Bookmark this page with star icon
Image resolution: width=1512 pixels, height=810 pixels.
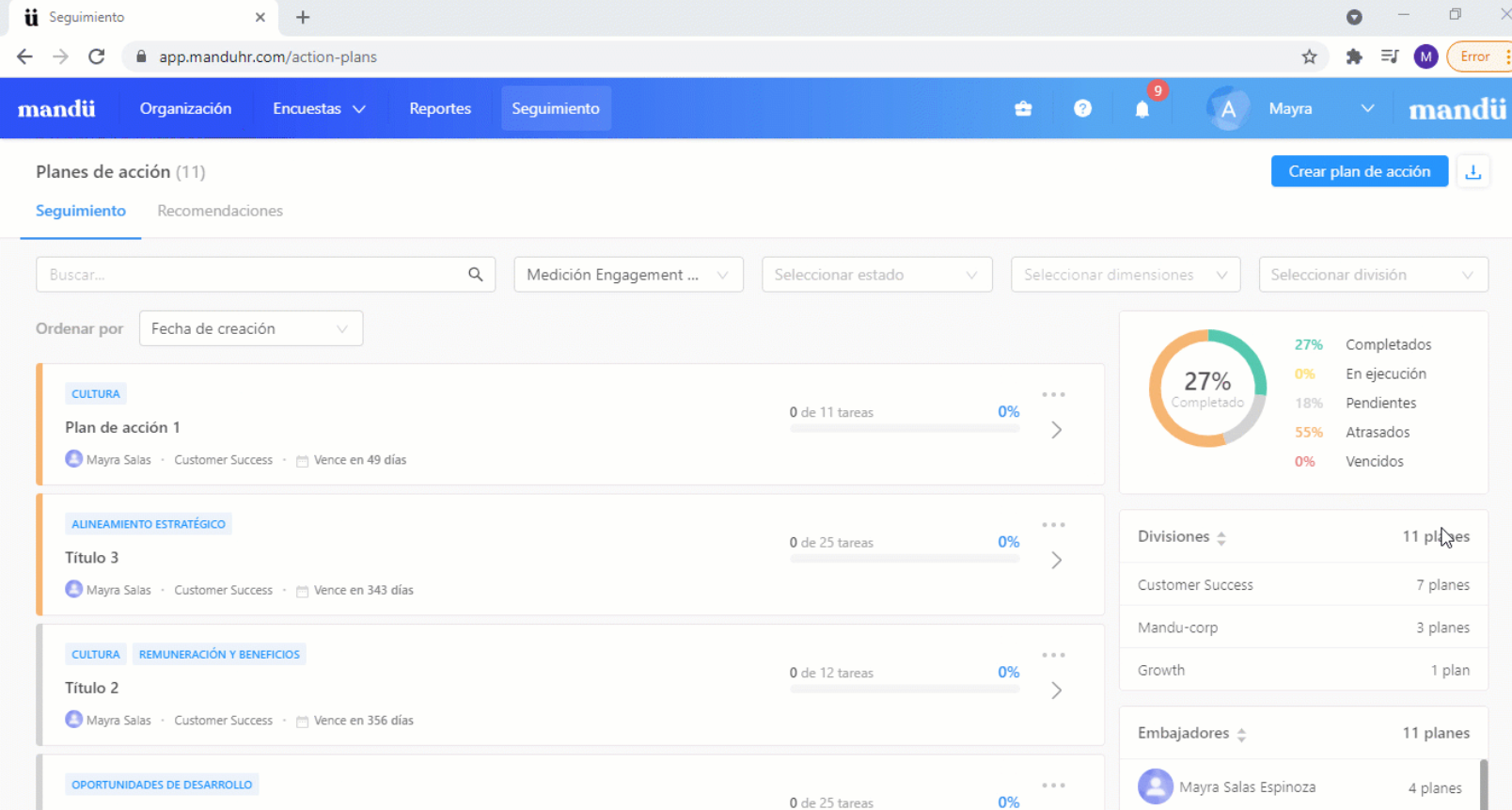coord(1309,56)
